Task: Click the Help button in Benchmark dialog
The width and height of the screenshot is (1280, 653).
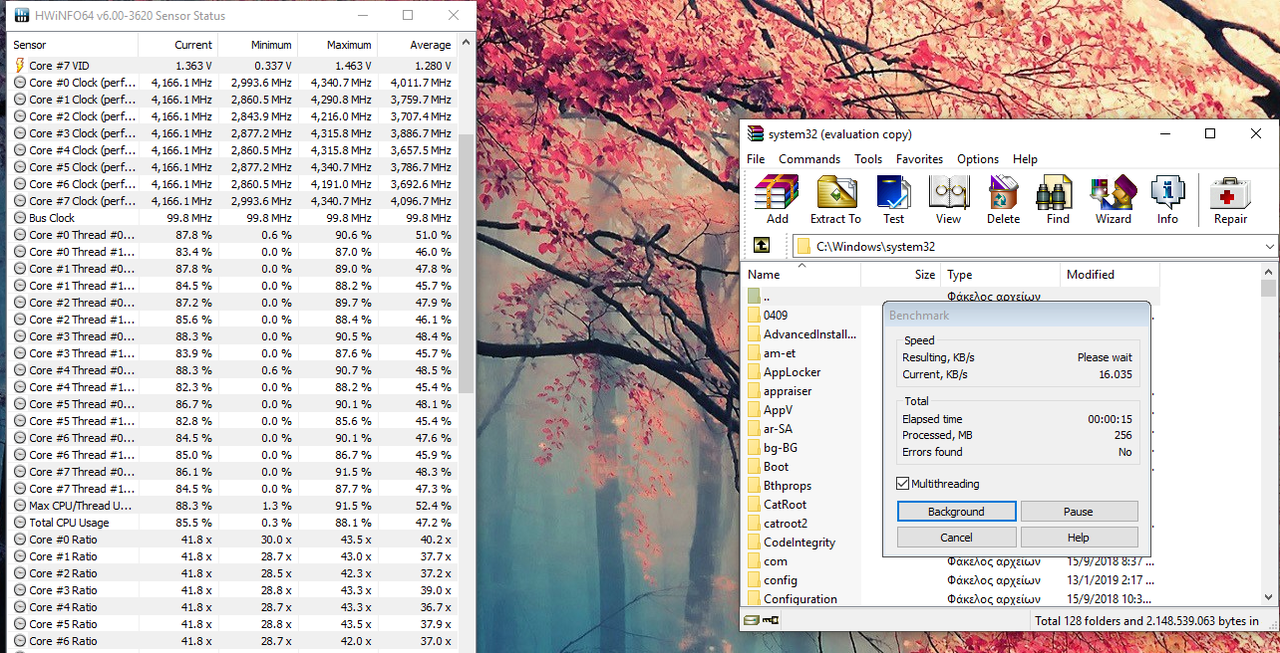Action: (1079, 538)
